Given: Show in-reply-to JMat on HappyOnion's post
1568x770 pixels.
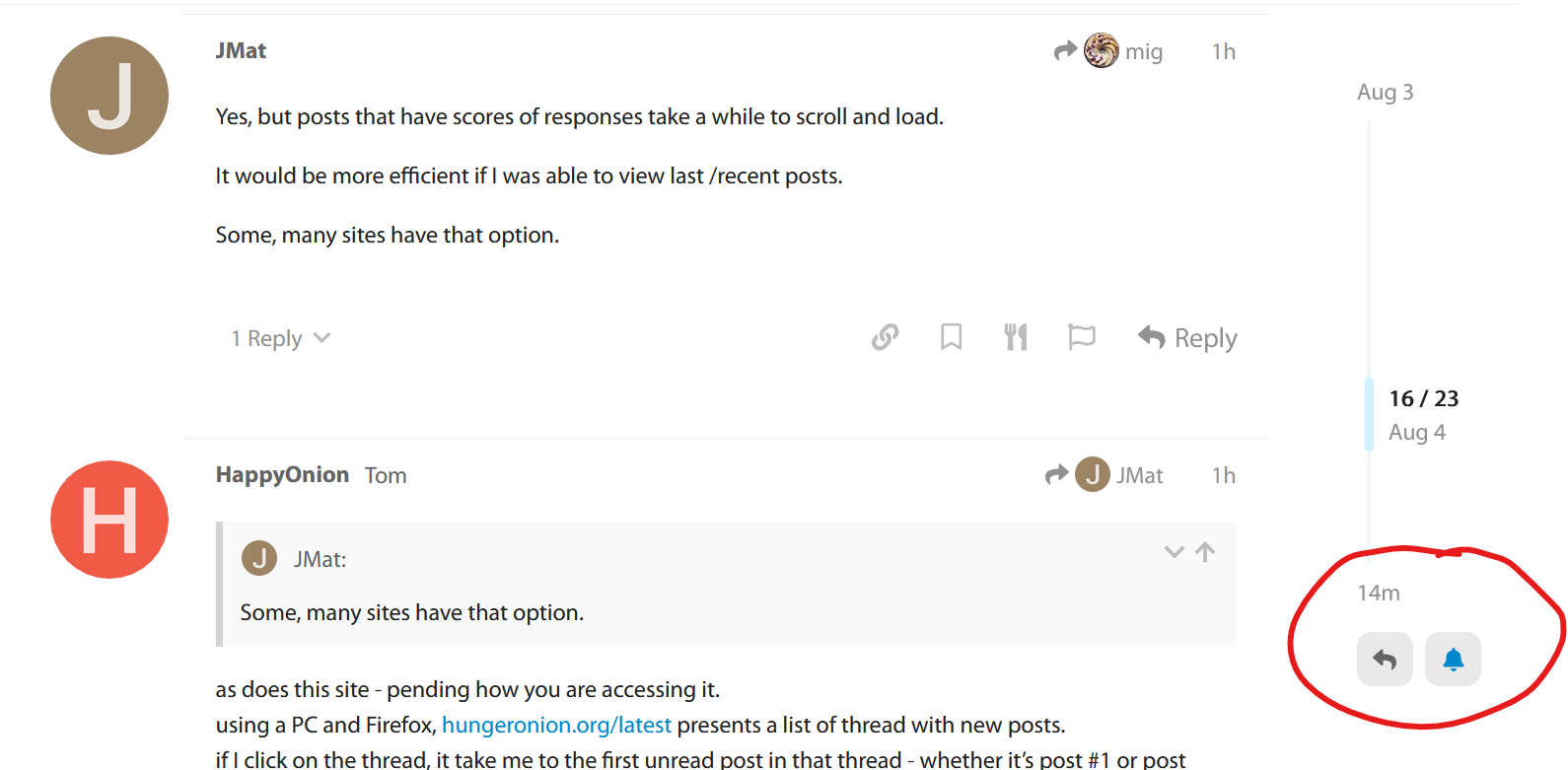Looking at the screenshot, I should (x=1105, y=475).
